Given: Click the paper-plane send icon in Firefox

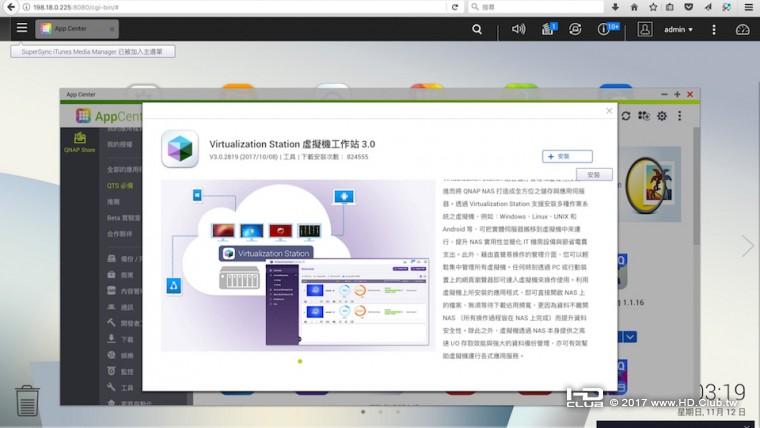Looking at the screenshot, I should [x=708, y=7].
